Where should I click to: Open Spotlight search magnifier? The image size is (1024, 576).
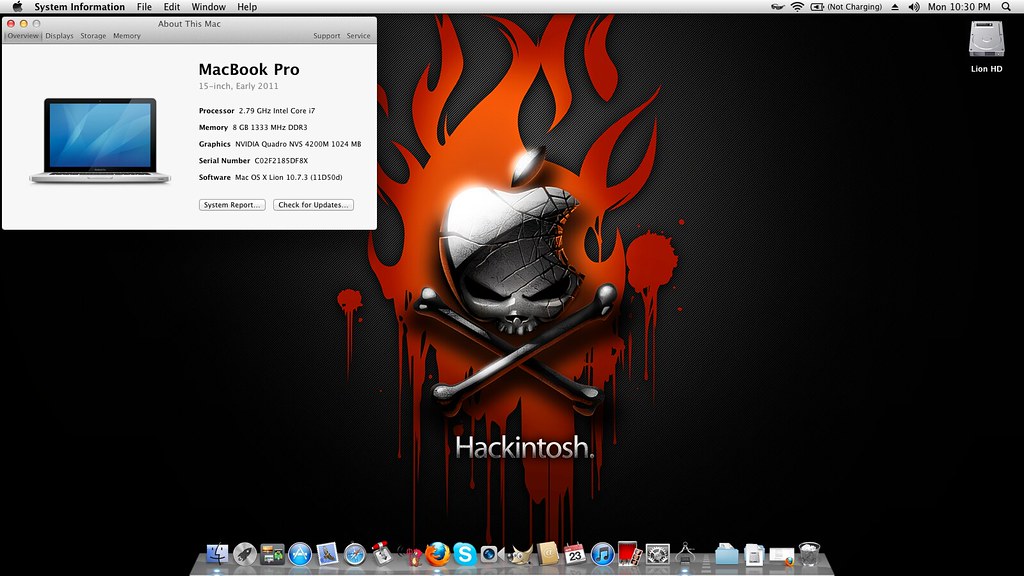point(1006,7)
